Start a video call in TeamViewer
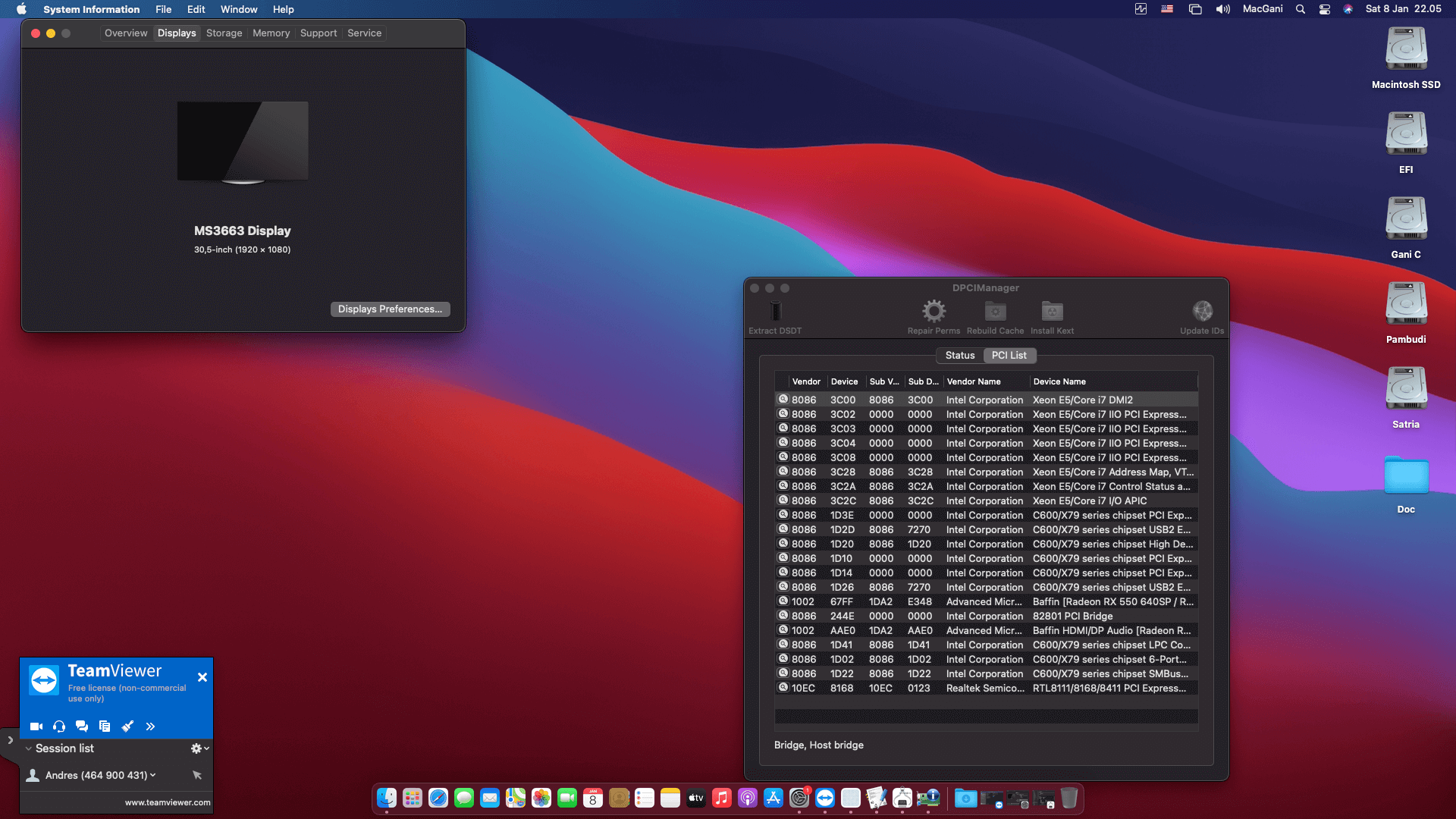Image resolution: width=1456 pixels, height=819 pixels. point(36,726)
